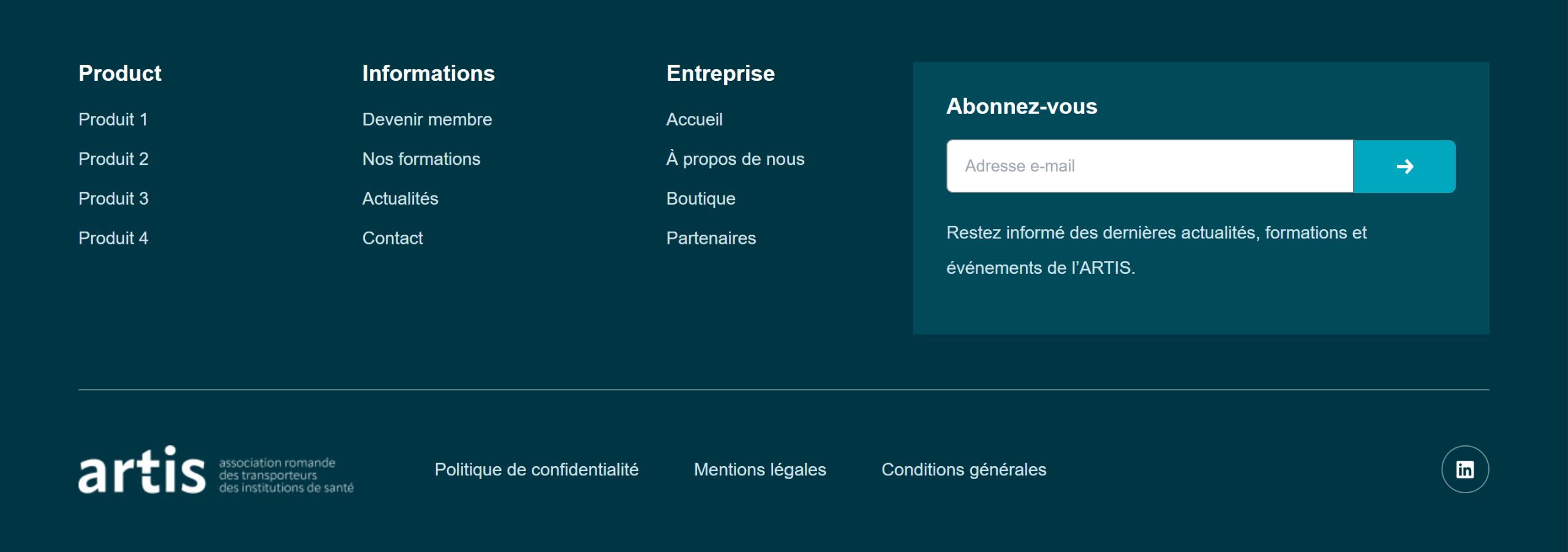Visit the Produit 4 link
The width and height of the screenshot is (1568, 552).
[x=113, y=238]
